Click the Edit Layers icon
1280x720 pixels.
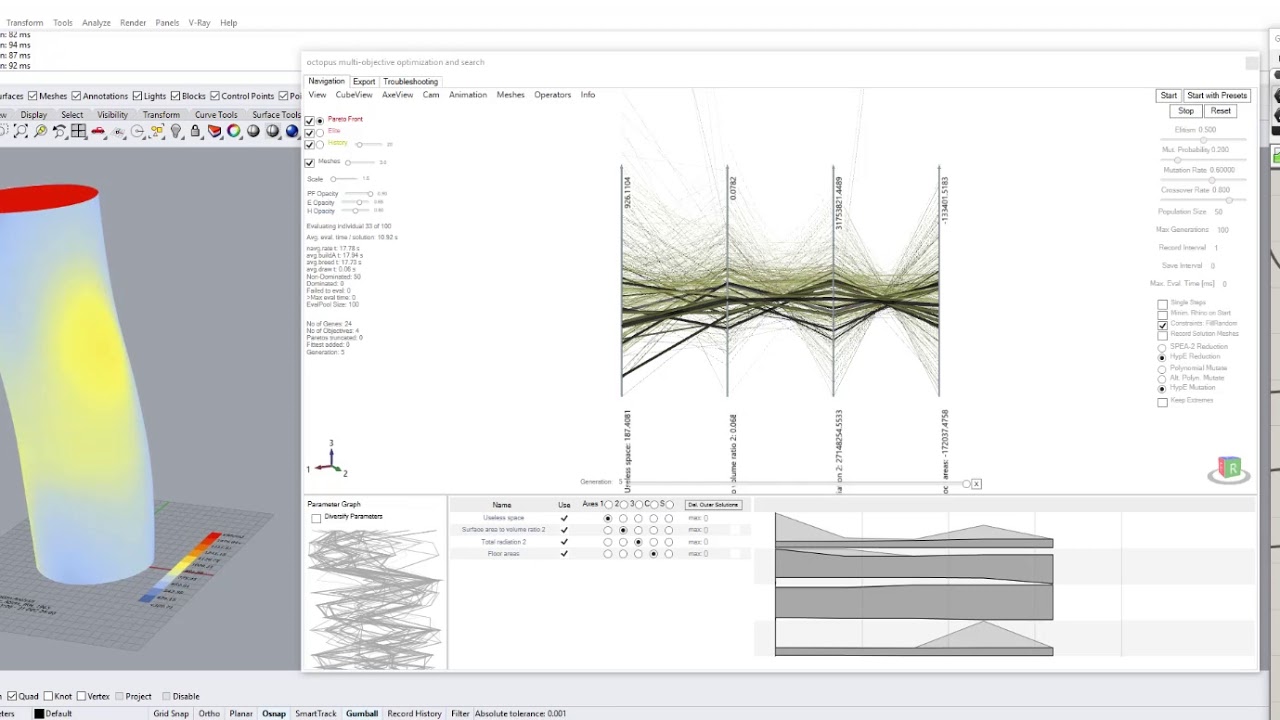pos(214,131)
